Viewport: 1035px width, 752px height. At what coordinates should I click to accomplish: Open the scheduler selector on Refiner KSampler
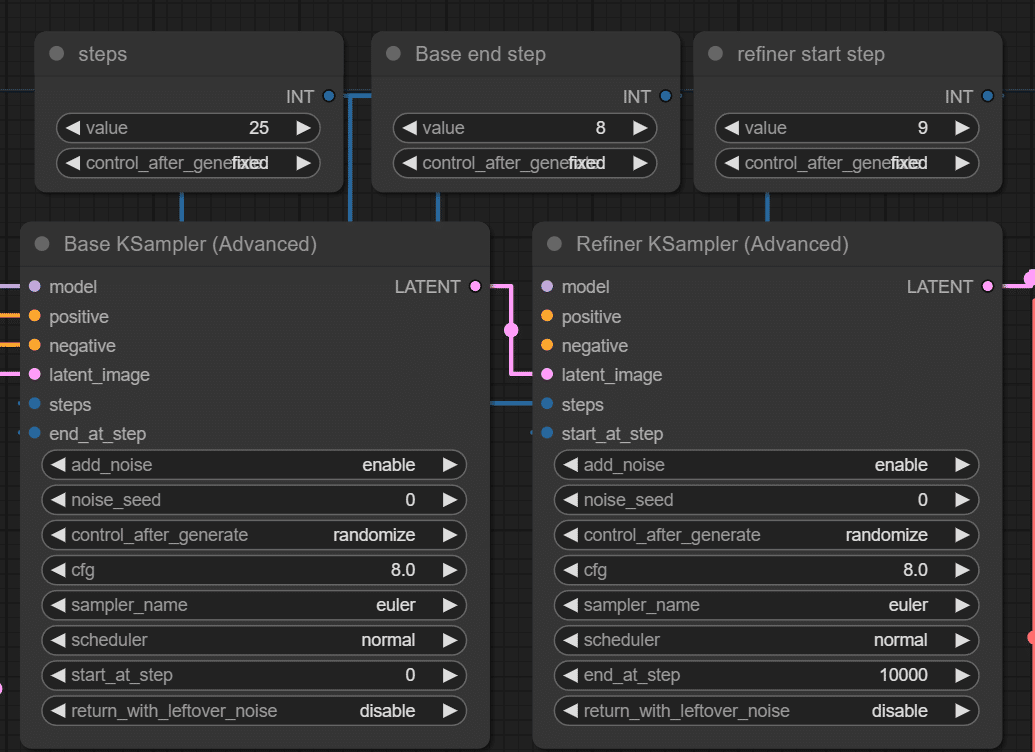tap(766, 640)
